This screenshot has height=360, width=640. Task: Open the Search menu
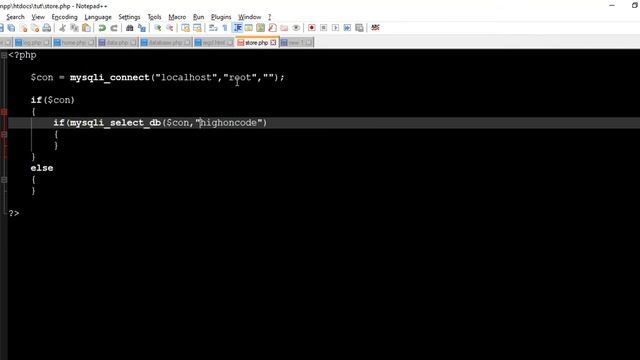point(16,17)
